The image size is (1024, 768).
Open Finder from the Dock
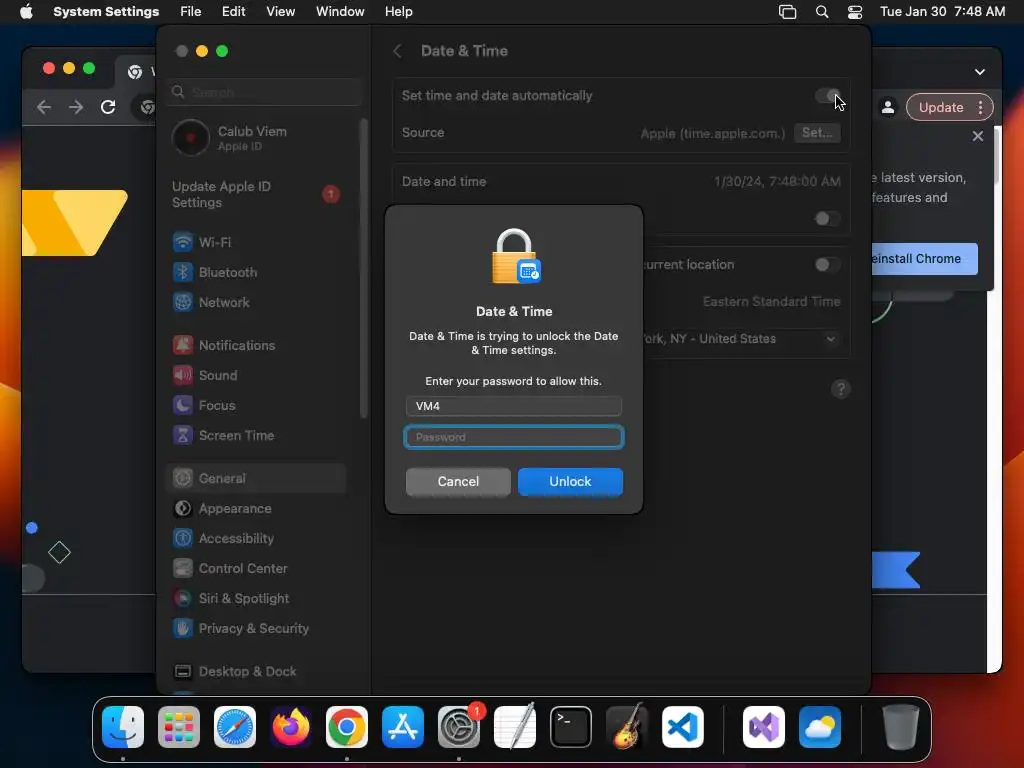123,727
